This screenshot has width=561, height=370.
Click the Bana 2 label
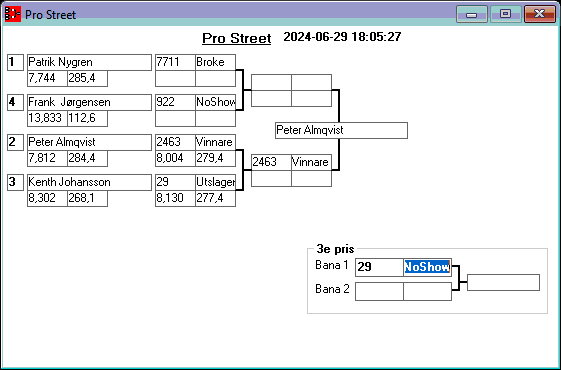click(332, 289)
